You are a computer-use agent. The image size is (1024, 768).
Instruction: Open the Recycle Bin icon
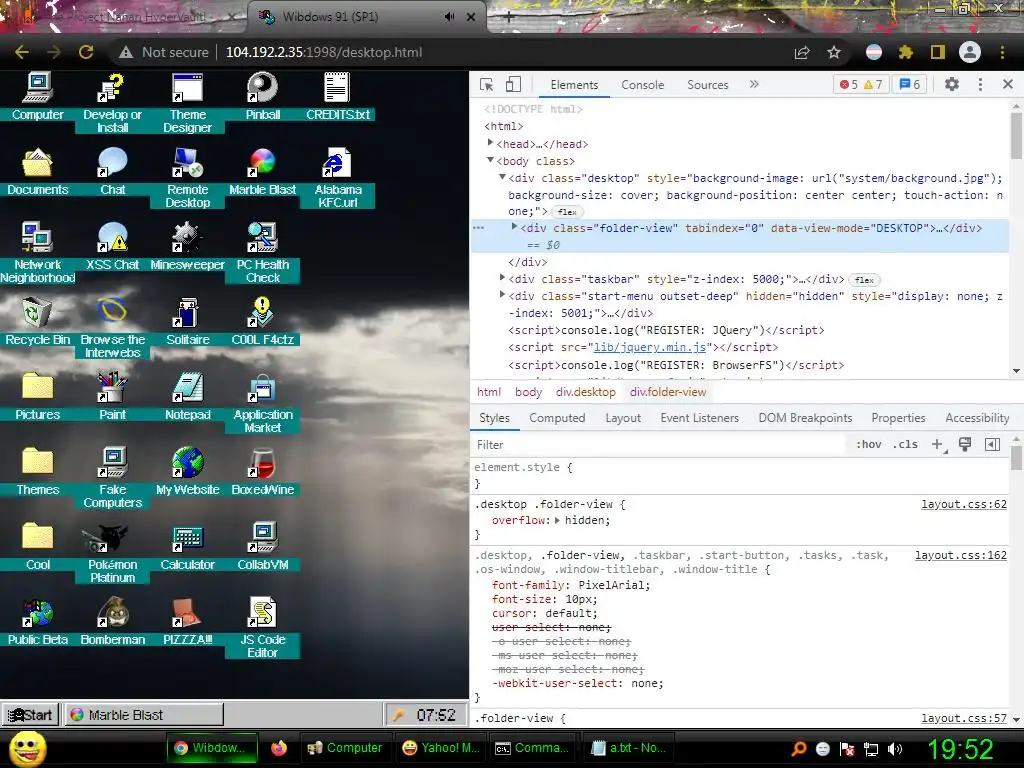37,322
